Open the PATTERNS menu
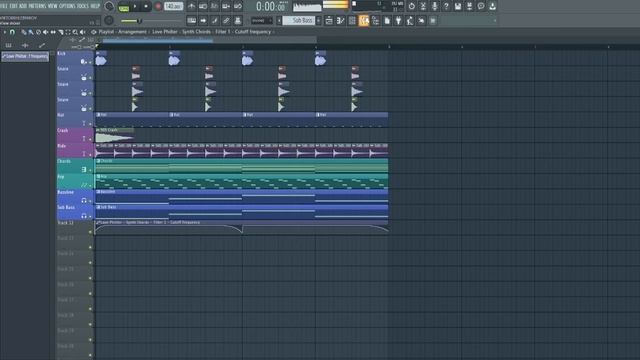Screen dimensions: 640x360 point(37,6)
